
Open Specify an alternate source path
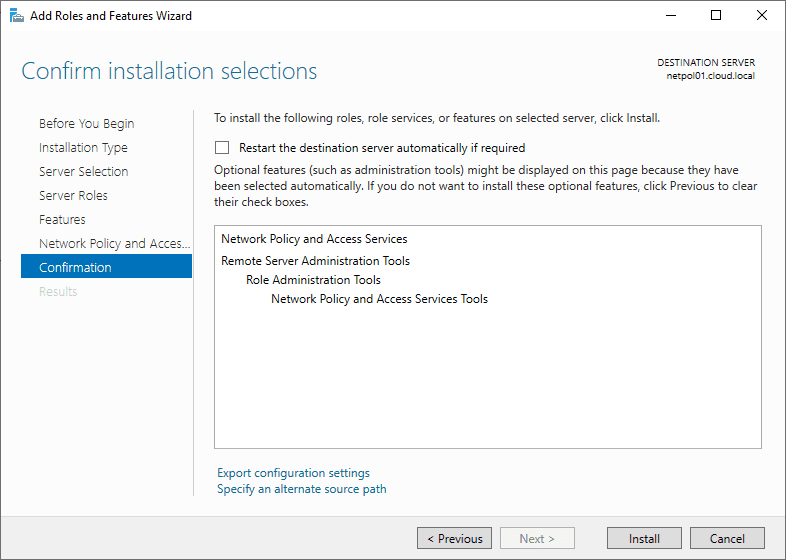[301, 489]
